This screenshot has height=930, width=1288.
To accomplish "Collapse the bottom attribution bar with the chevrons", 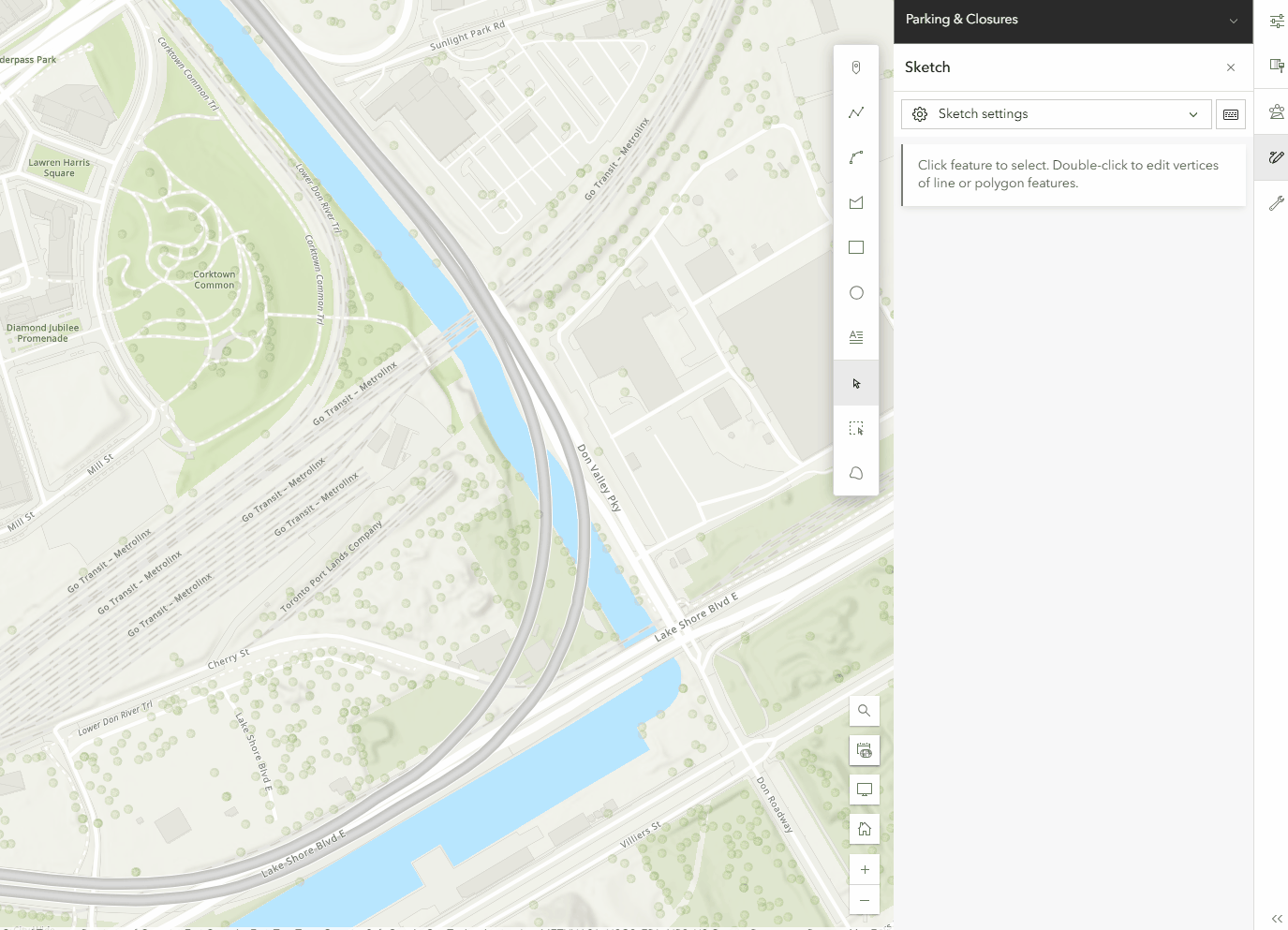I will click(x=1277, y=919).
